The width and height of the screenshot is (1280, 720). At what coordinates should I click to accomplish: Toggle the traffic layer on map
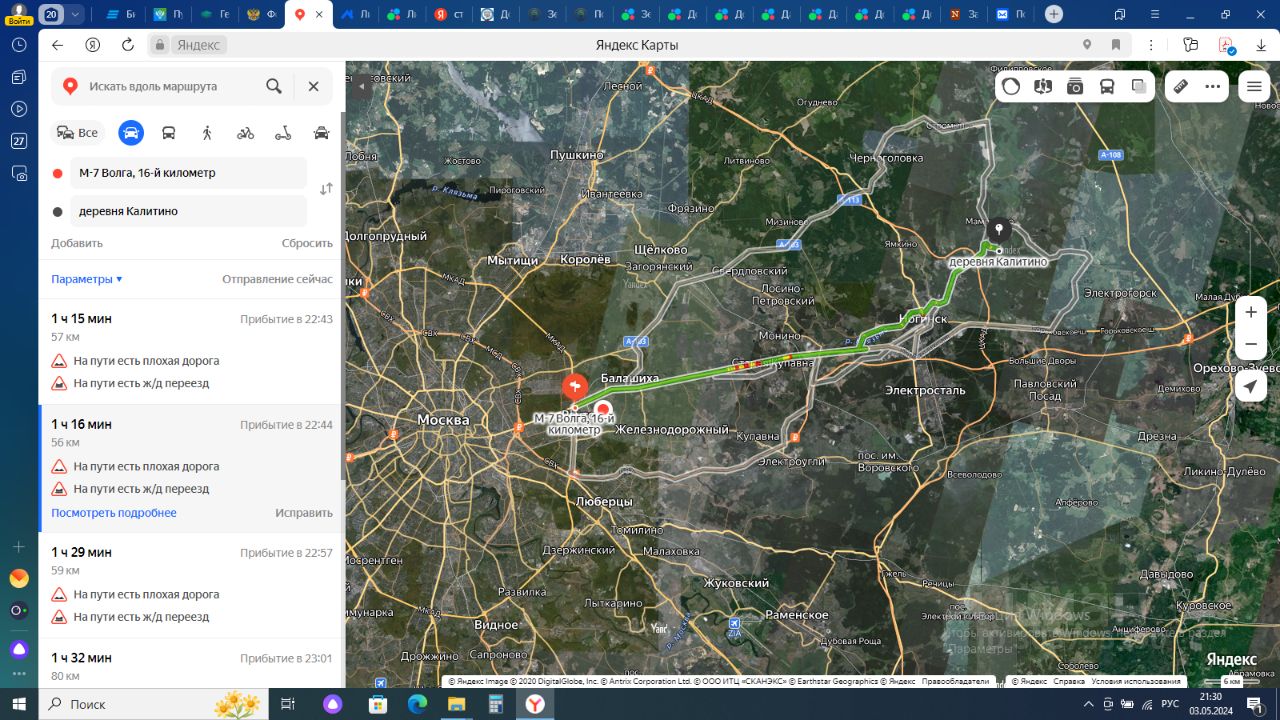coord(1011,86)
